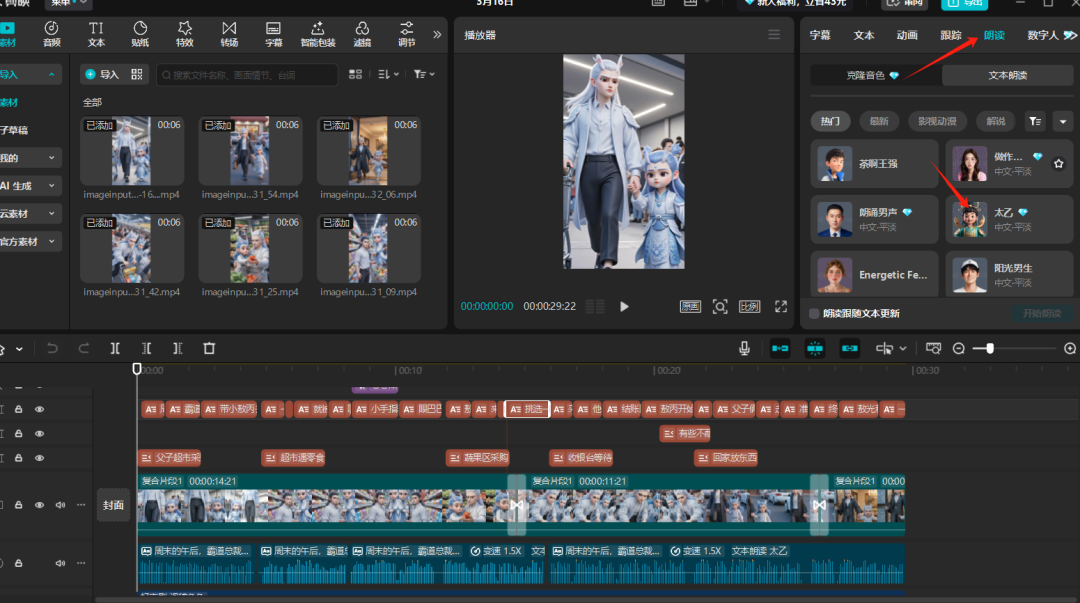The width and height of the screenshot is (1080, 603).
Task: Select the 文本朗读 tab
Action: (x=1007, y=75)
